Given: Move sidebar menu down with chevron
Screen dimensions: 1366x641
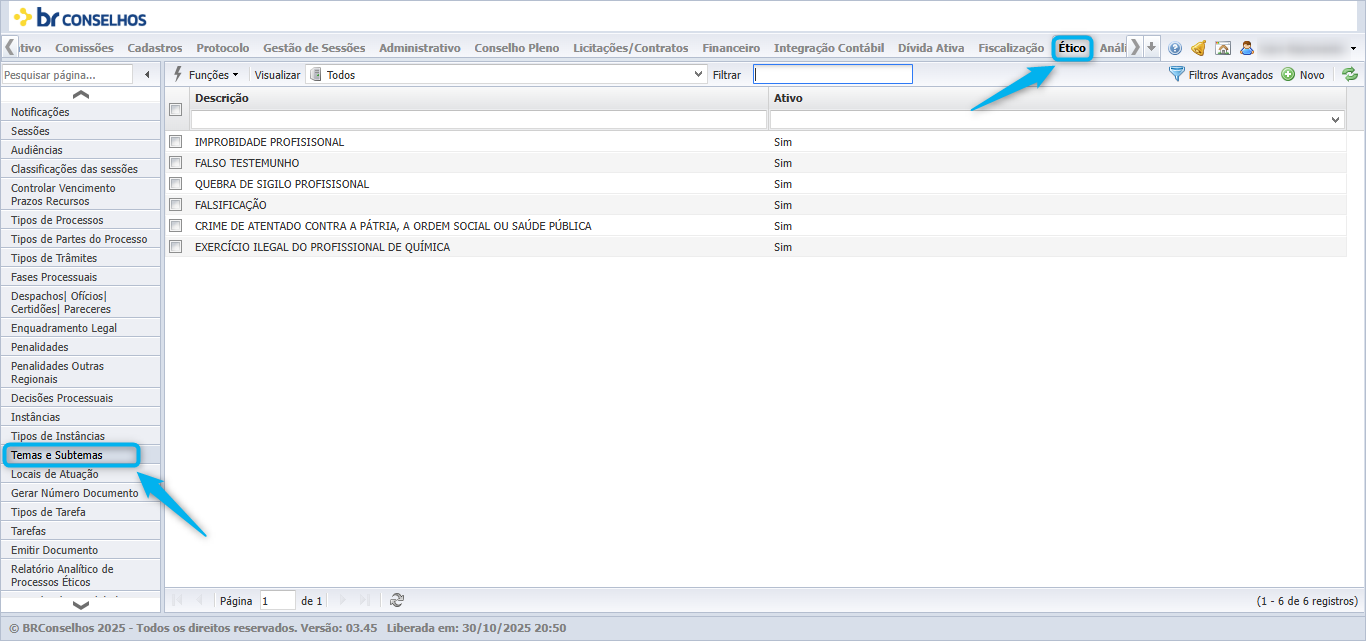Looking at the screenshot, I should [x=81, y=604].
